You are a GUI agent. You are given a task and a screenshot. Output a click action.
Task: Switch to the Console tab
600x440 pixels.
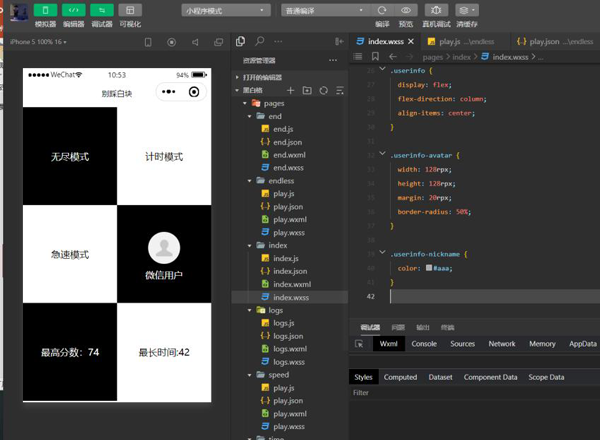[x=424, y=343]
